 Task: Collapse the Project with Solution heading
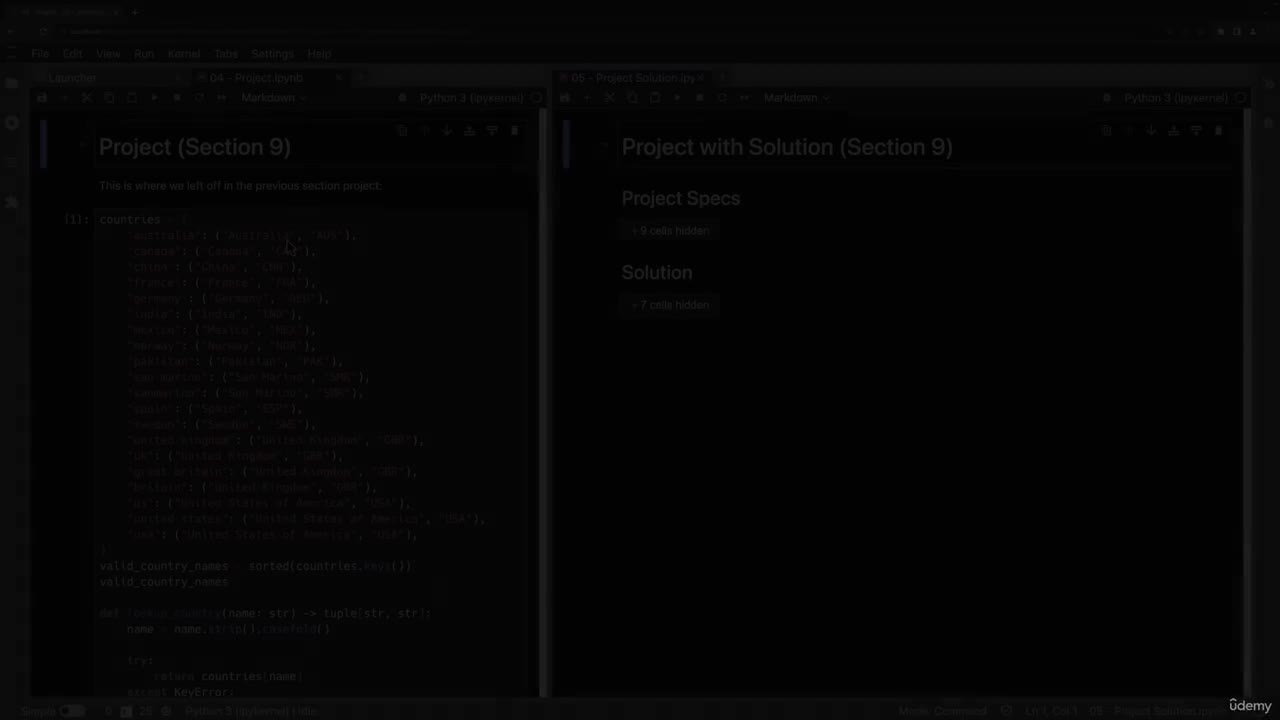click(x=605, y=145)
